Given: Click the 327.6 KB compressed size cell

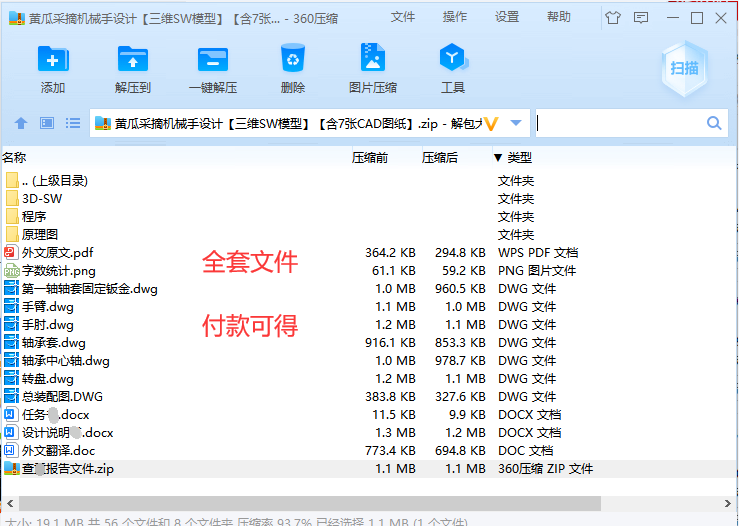Looking at the screenshot, I should 460,396.
